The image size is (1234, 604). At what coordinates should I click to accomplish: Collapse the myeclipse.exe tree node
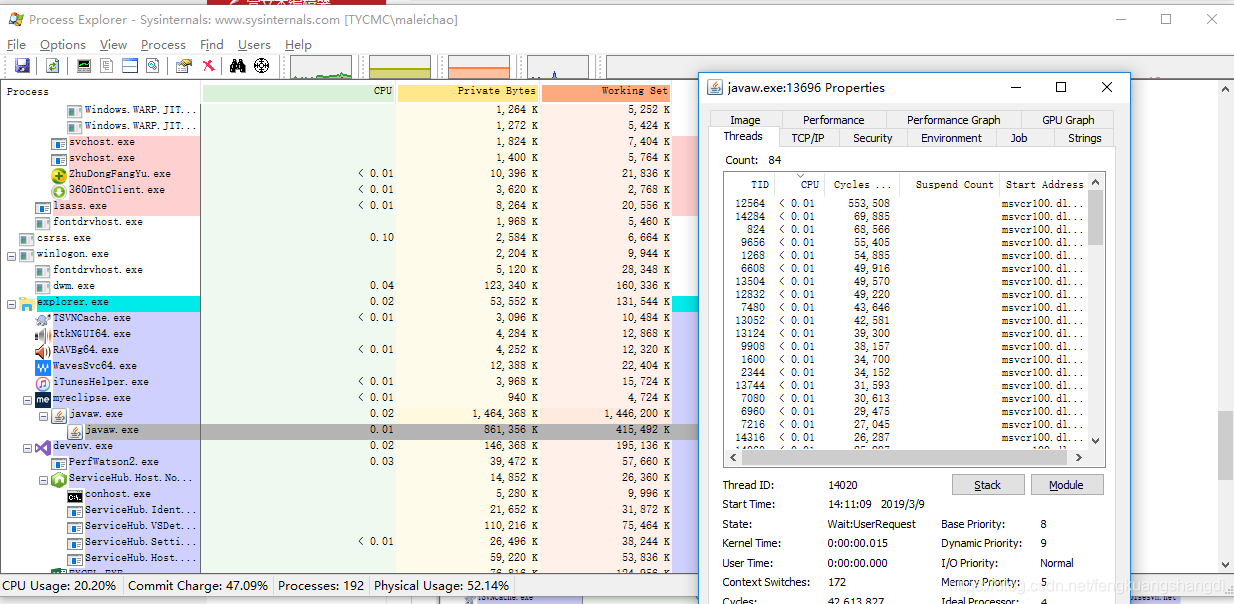(28, 399)
